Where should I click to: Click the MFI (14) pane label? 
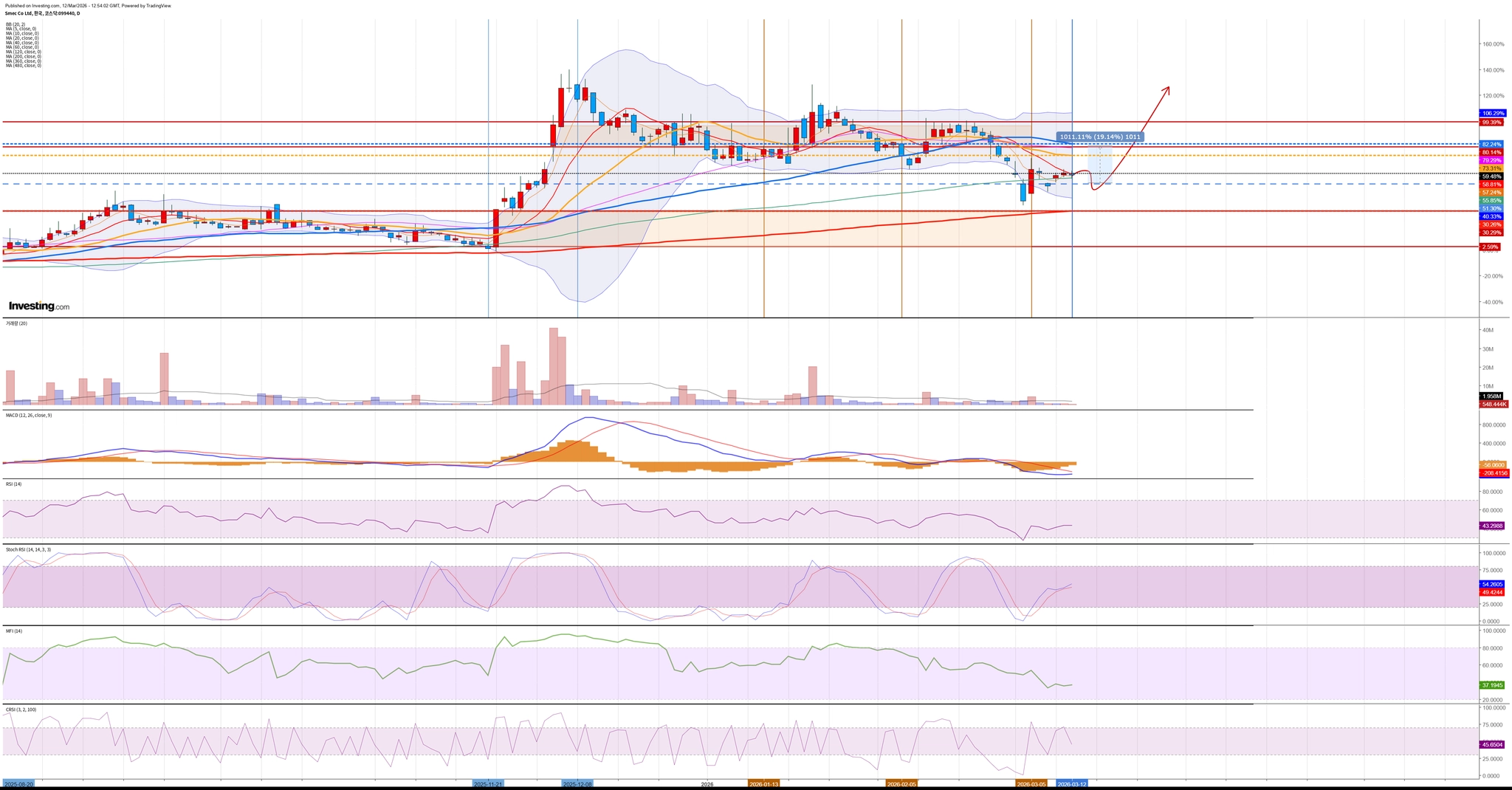14,631
